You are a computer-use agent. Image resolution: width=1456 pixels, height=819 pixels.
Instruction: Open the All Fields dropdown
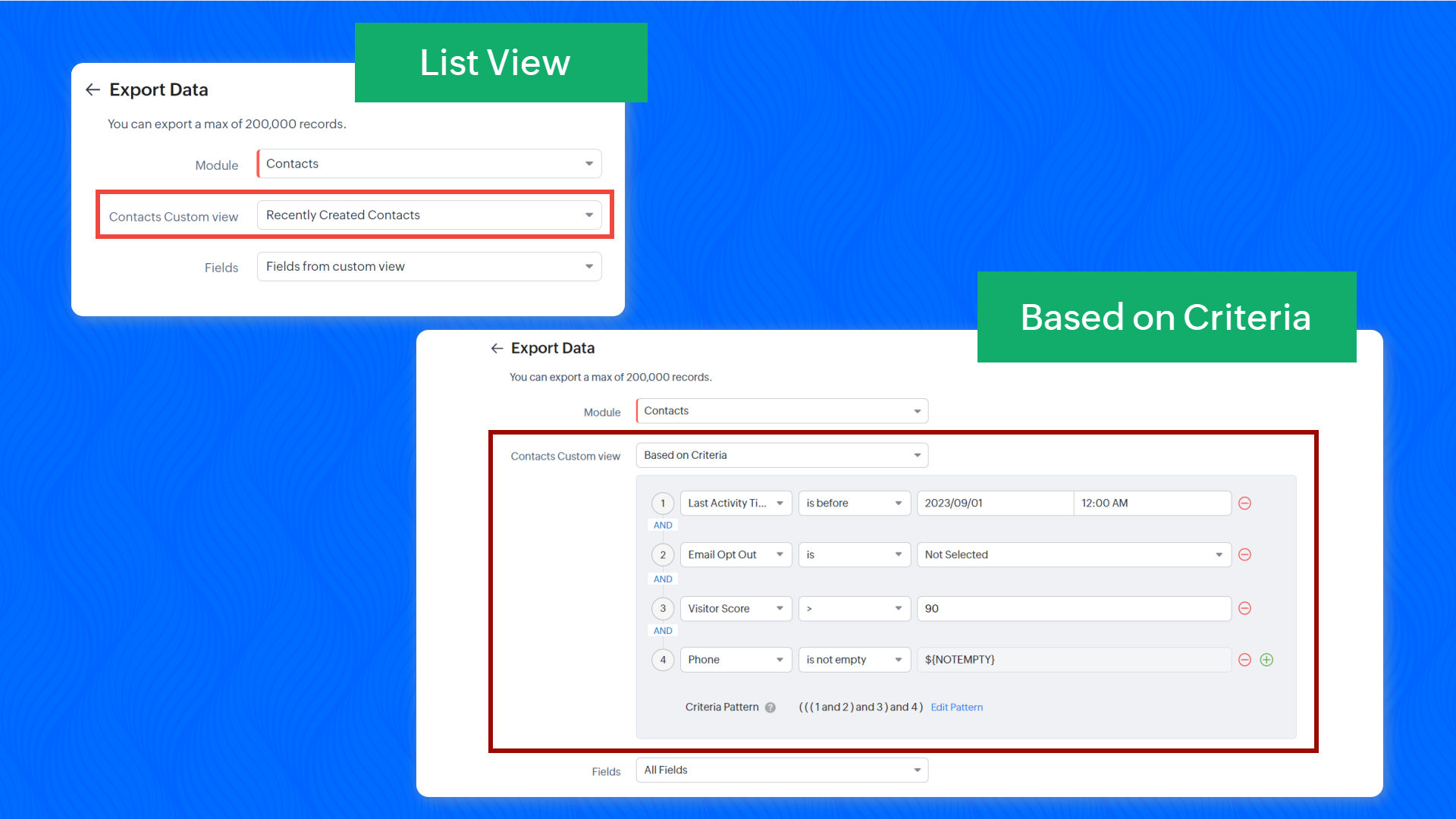[x=782, y=770]
